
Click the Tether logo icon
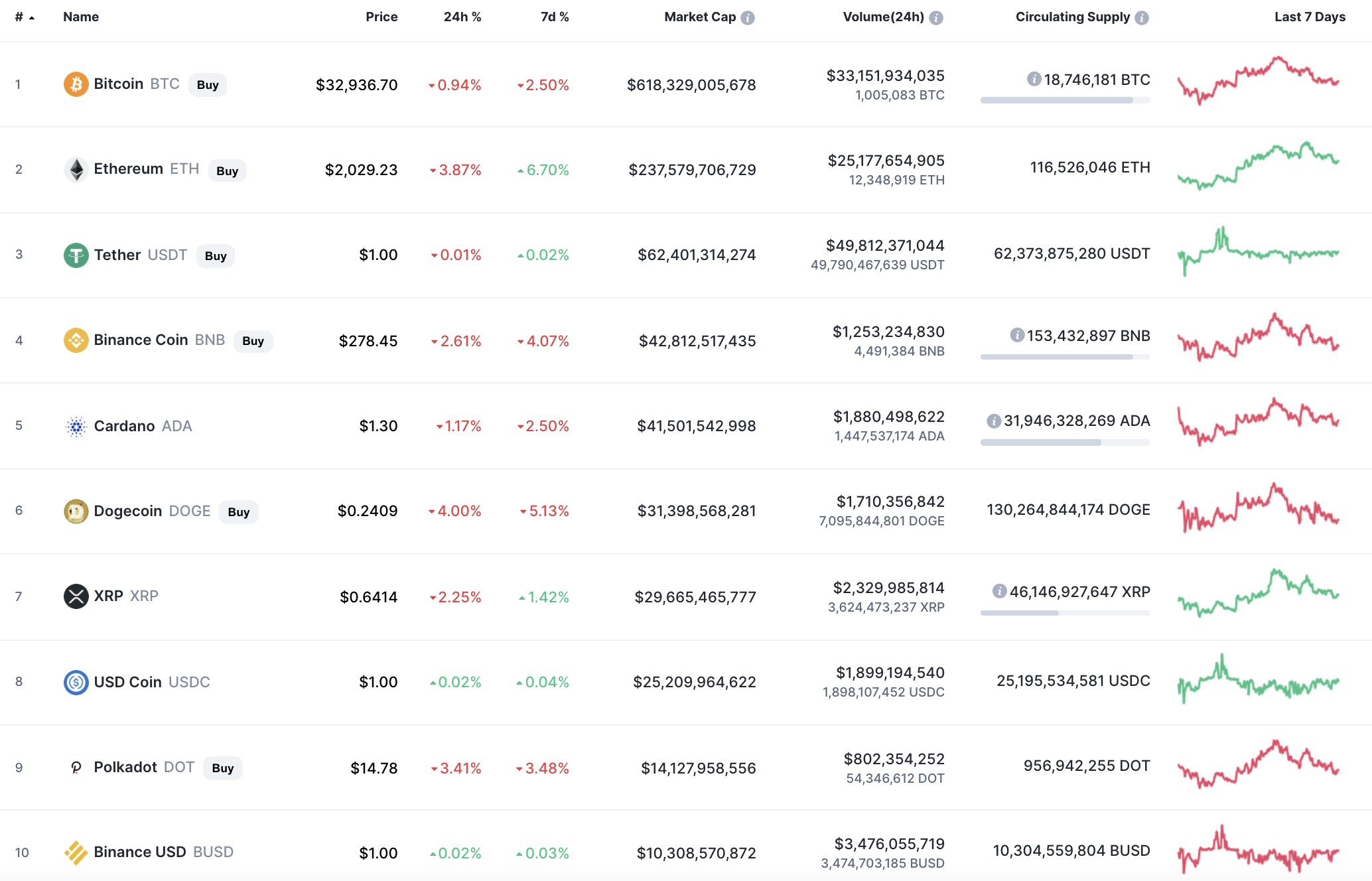pyautogui.click(x=76, y=255)
